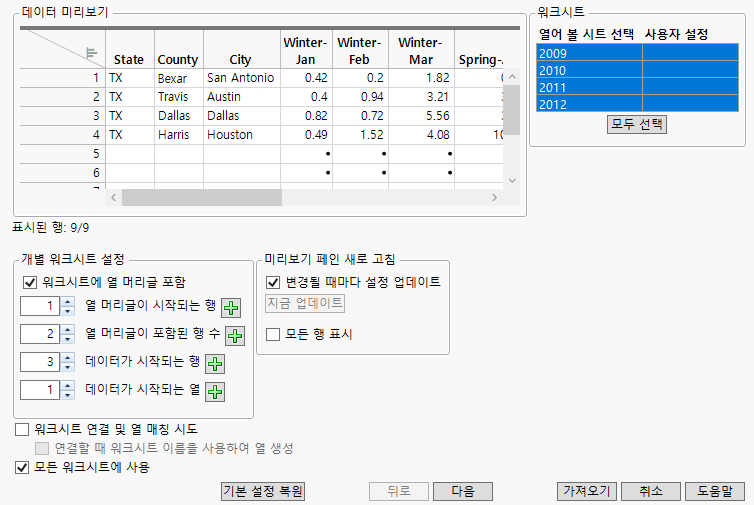Viewport: 754px width, 505px height.
Task: Click the header start row input field showing 1
Action: click(x=40, y=306)
